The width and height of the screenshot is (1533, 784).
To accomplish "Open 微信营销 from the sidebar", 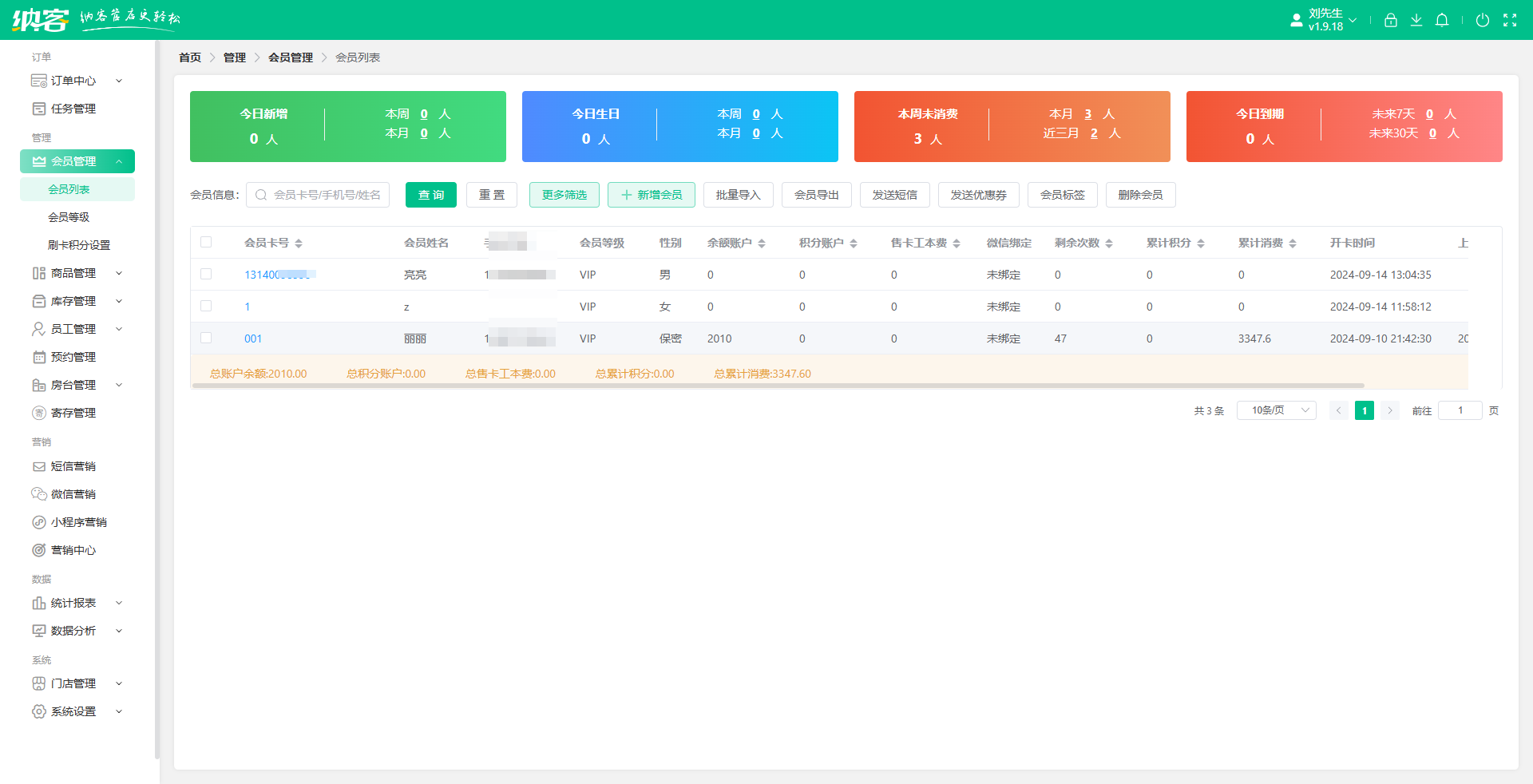I will tap(73, 493).
